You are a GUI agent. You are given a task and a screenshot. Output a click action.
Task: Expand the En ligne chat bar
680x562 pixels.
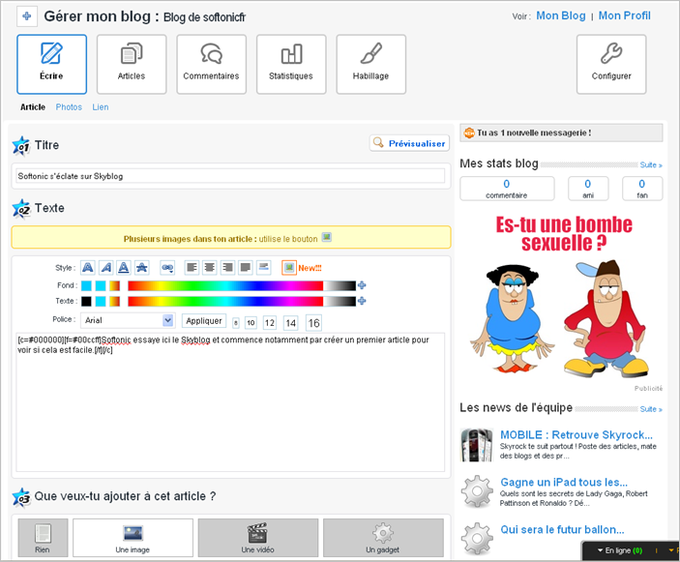click(x=619, y=551)
